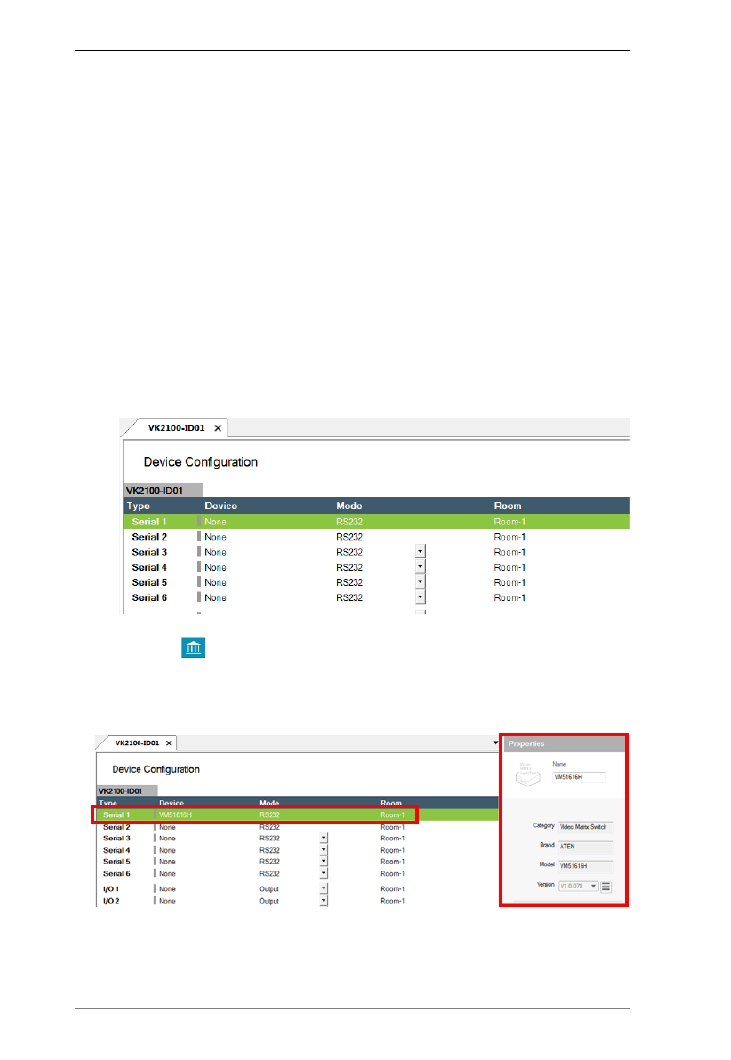Click gray VK2100-ID01 label above second figure's table
Screen dimensions: 731x1060
(x=127, y=790)
